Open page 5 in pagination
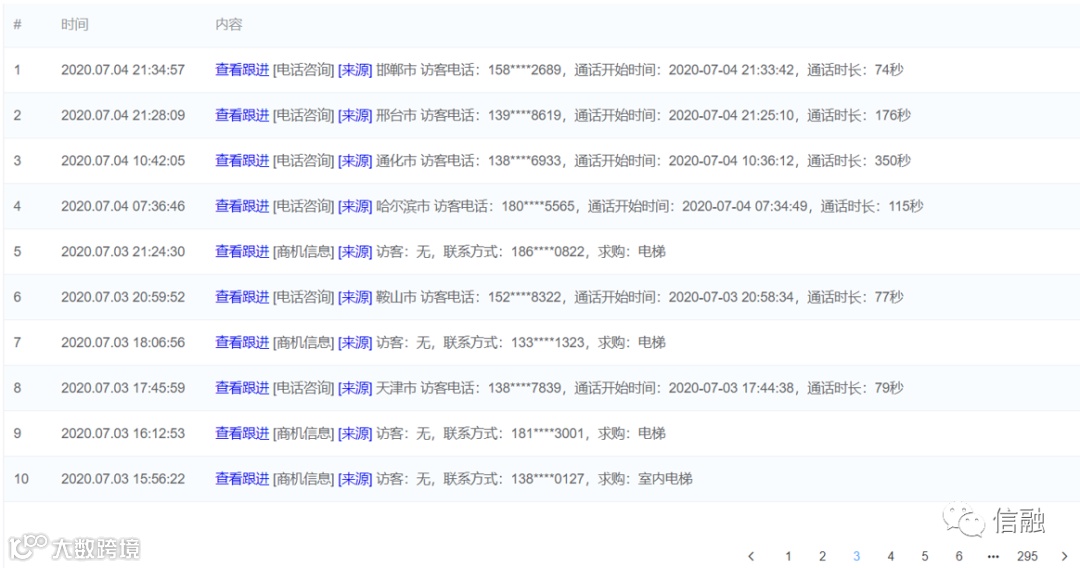The height and width of the screenshot is (568, 1080). point(925,556)
